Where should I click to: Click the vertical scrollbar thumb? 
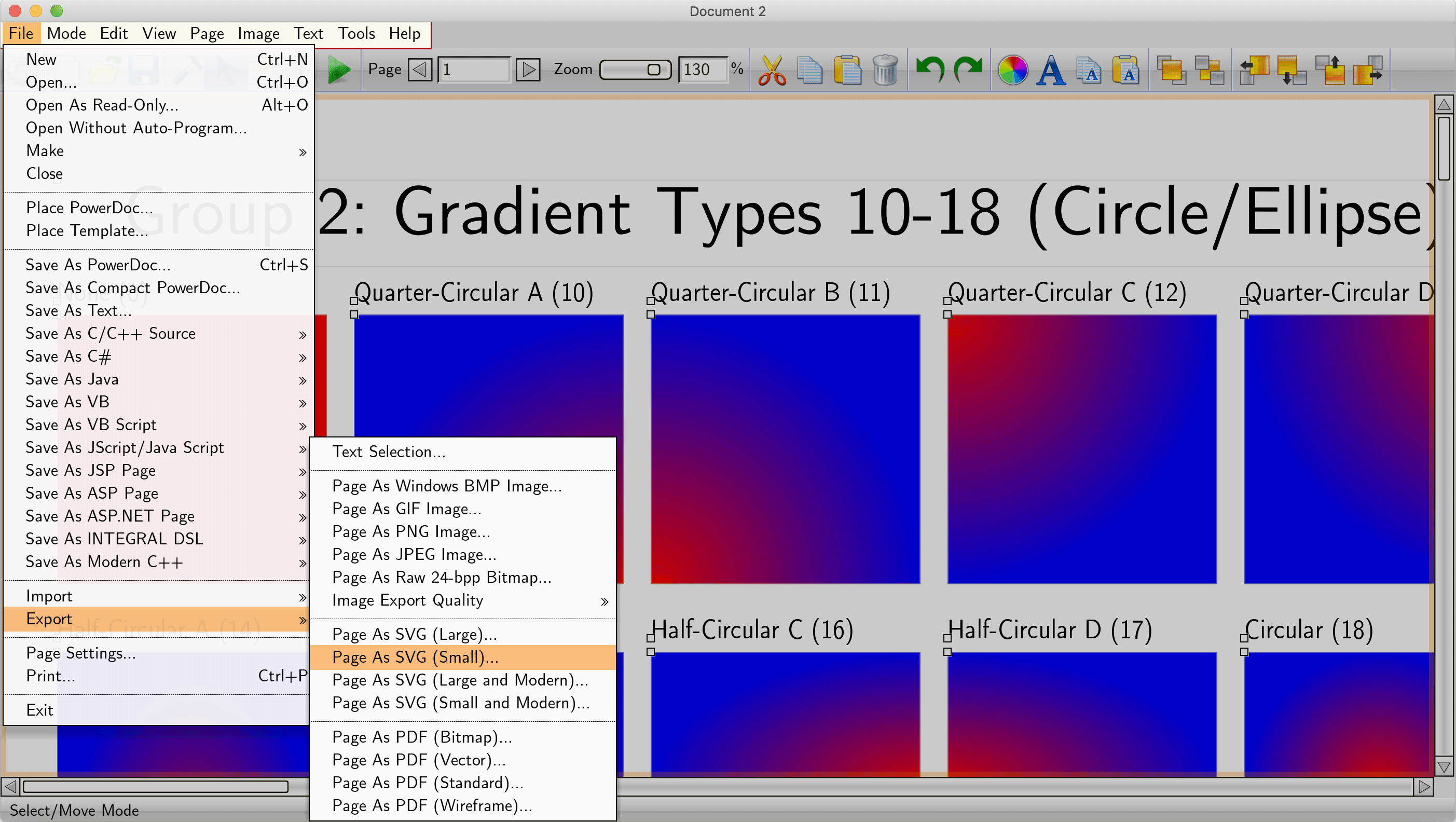(1444, 148)
